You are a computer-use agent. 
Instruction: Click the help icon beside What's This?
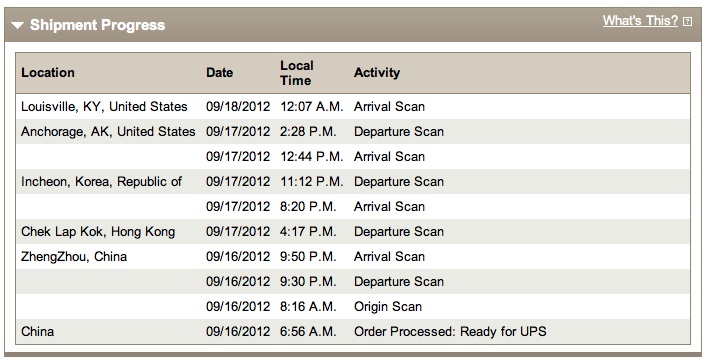pyautogui.click(x=687, y=22)
